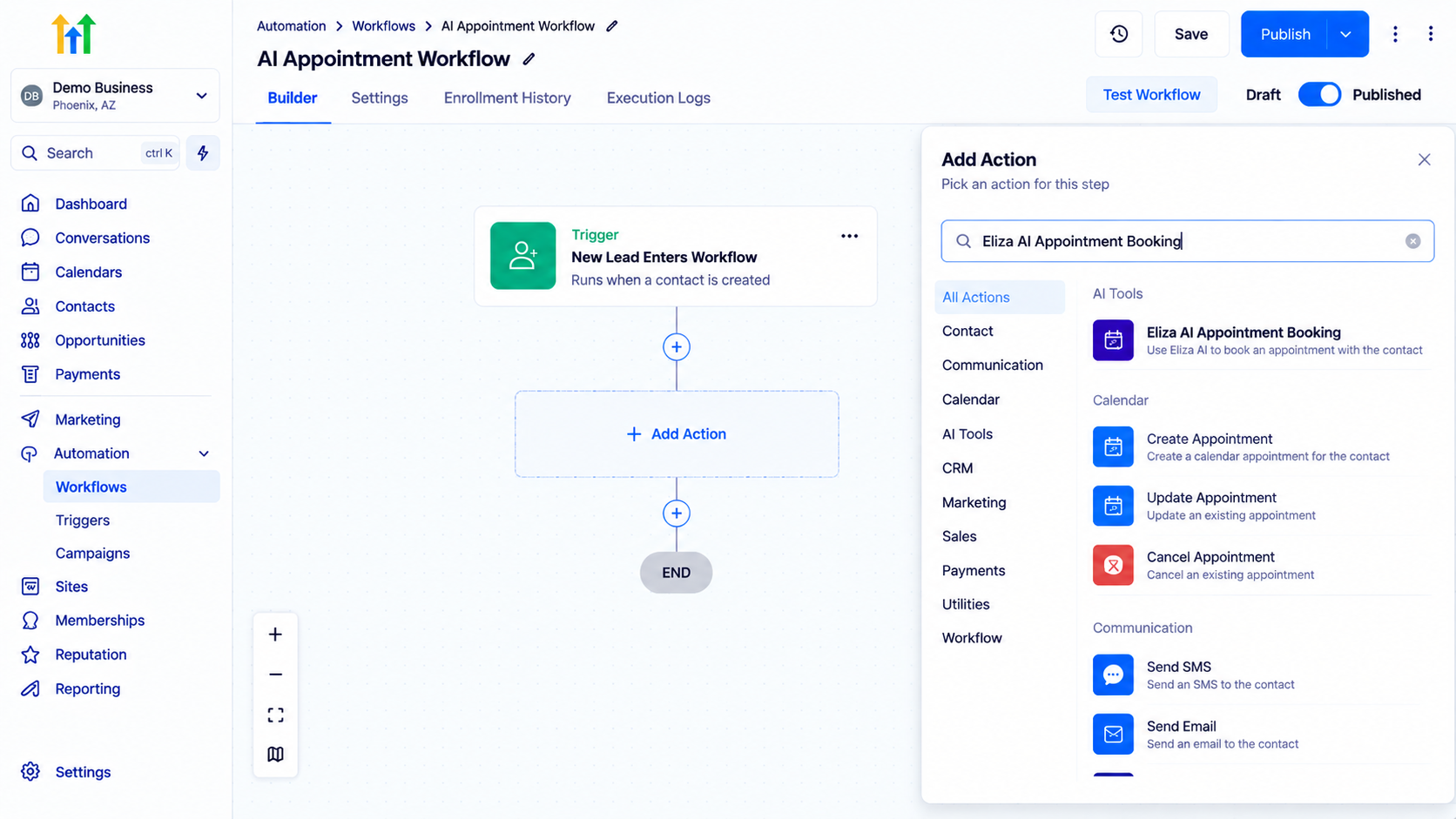Viewport: 1456px width, 819px height.
Task: Select the Workflow action category
Action: pyautogui.click(x=972, y=638)
